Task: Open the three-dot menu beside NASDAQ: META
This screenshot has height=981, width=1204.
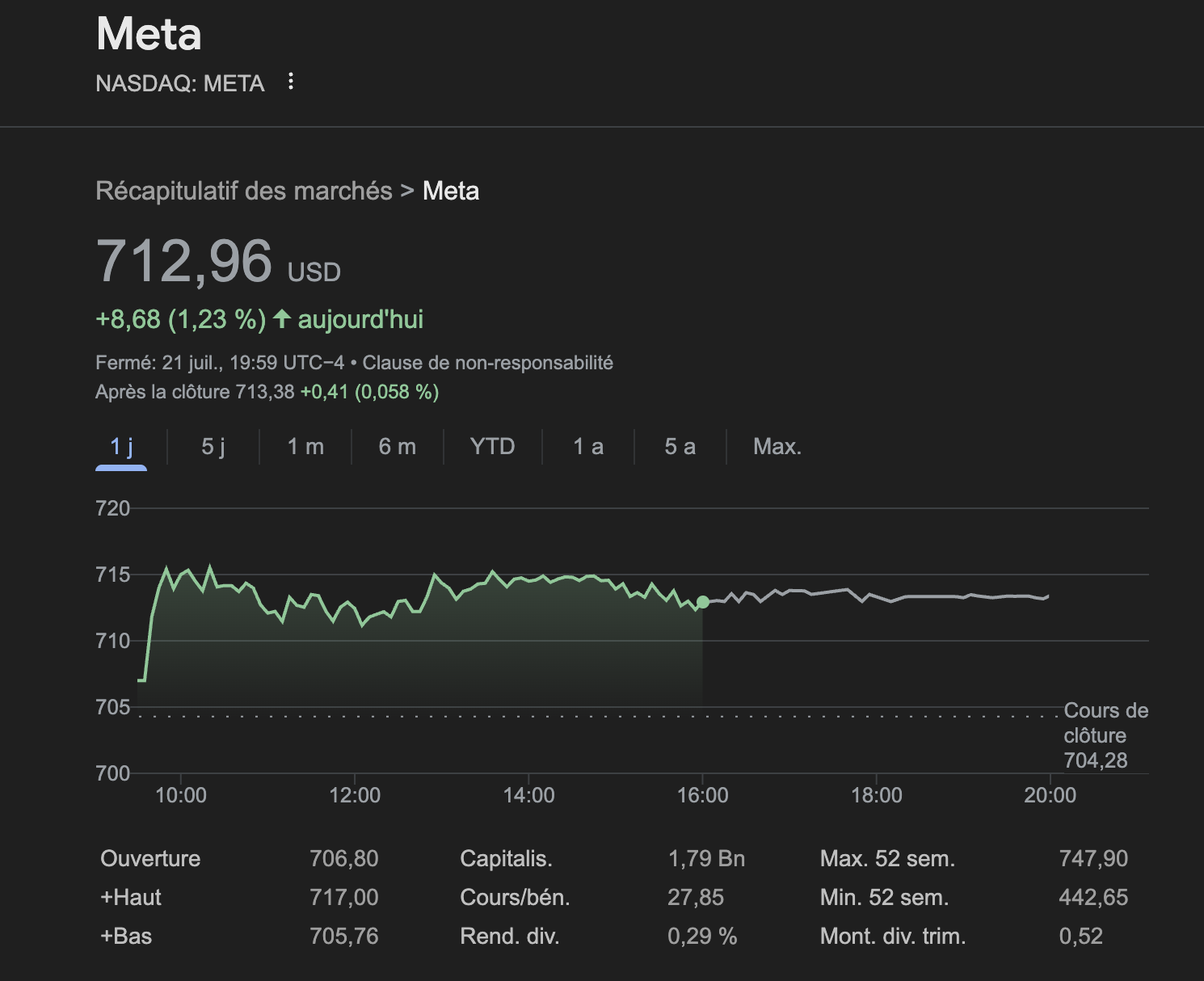Action: click(x=291, y=82)
